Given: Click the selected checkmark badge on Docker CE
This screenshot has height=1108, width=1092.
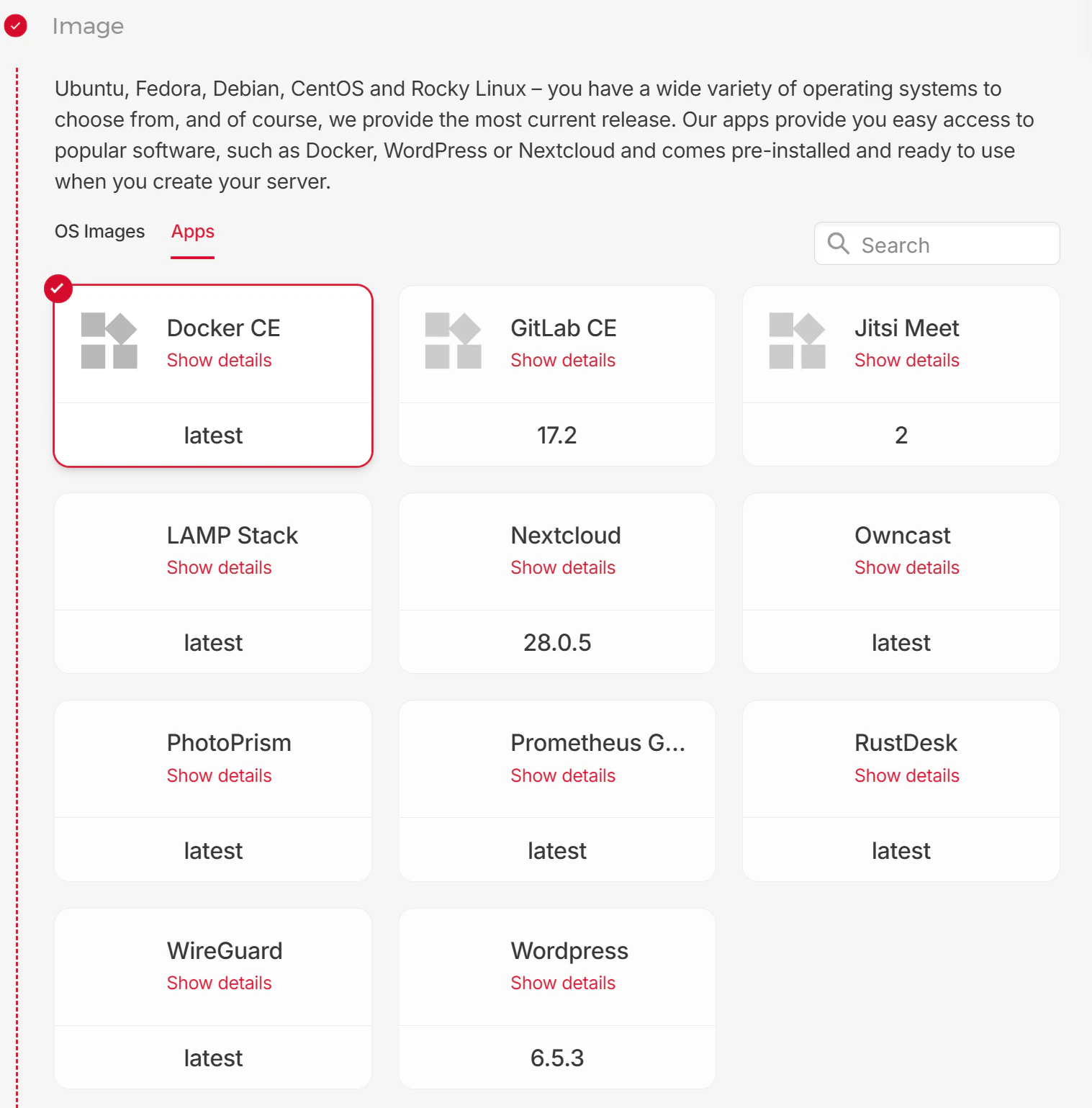Looking at the screenshot, I should [x=58, y=289].
